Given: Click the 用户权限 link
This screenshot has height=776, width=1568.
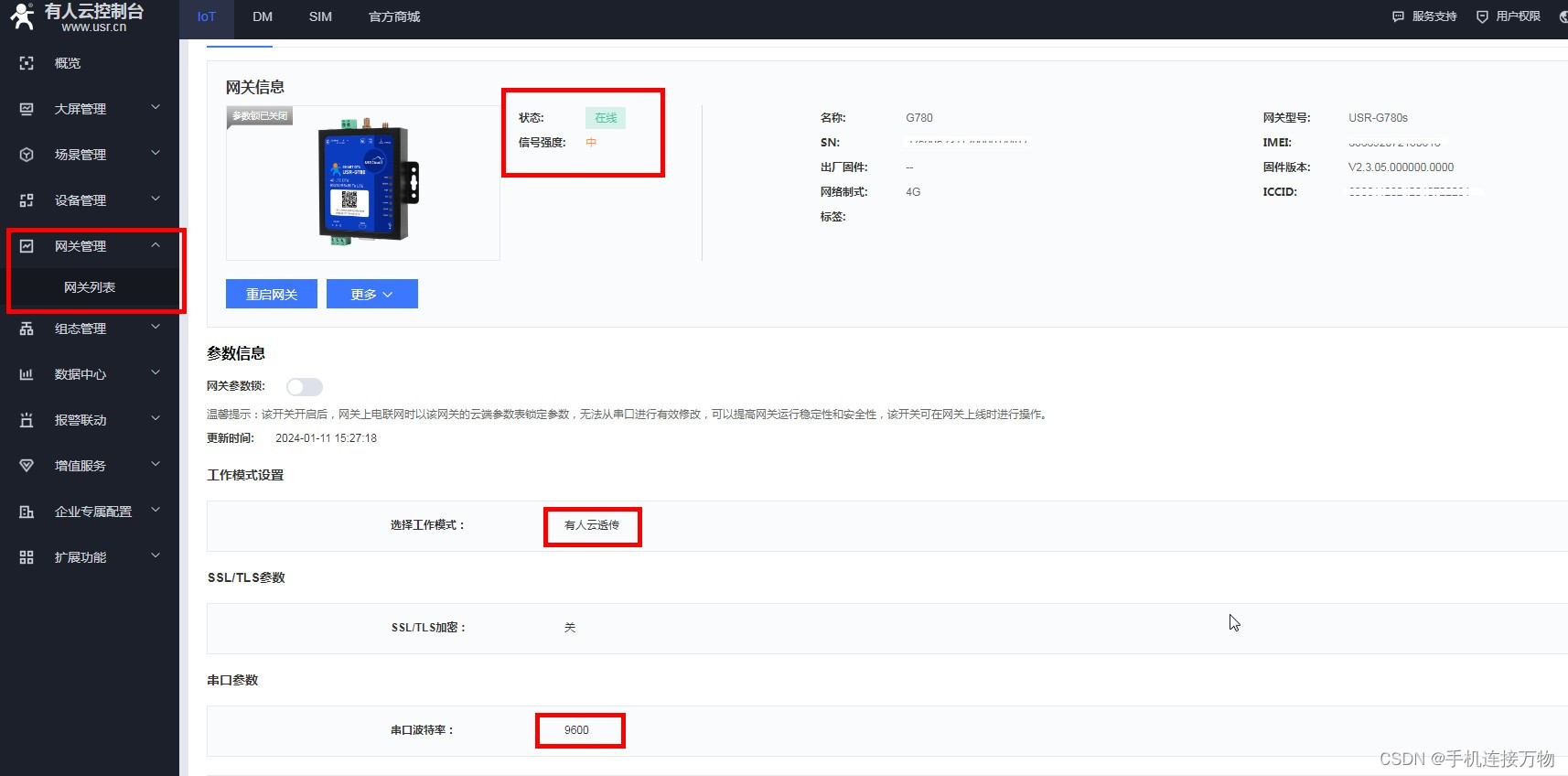Looking at the screenshot, I should (1518, 16).
